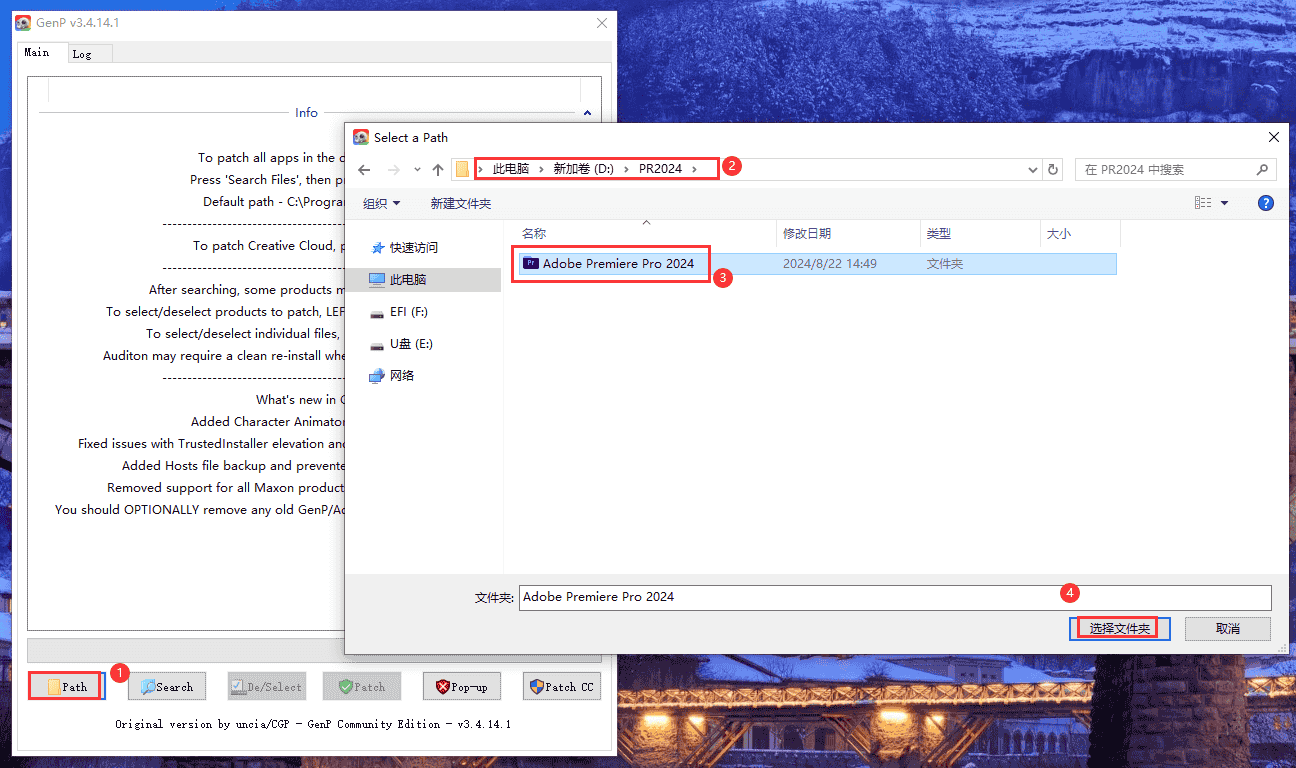
Task: Click the 网络 network icon
Action: [377, 376]
